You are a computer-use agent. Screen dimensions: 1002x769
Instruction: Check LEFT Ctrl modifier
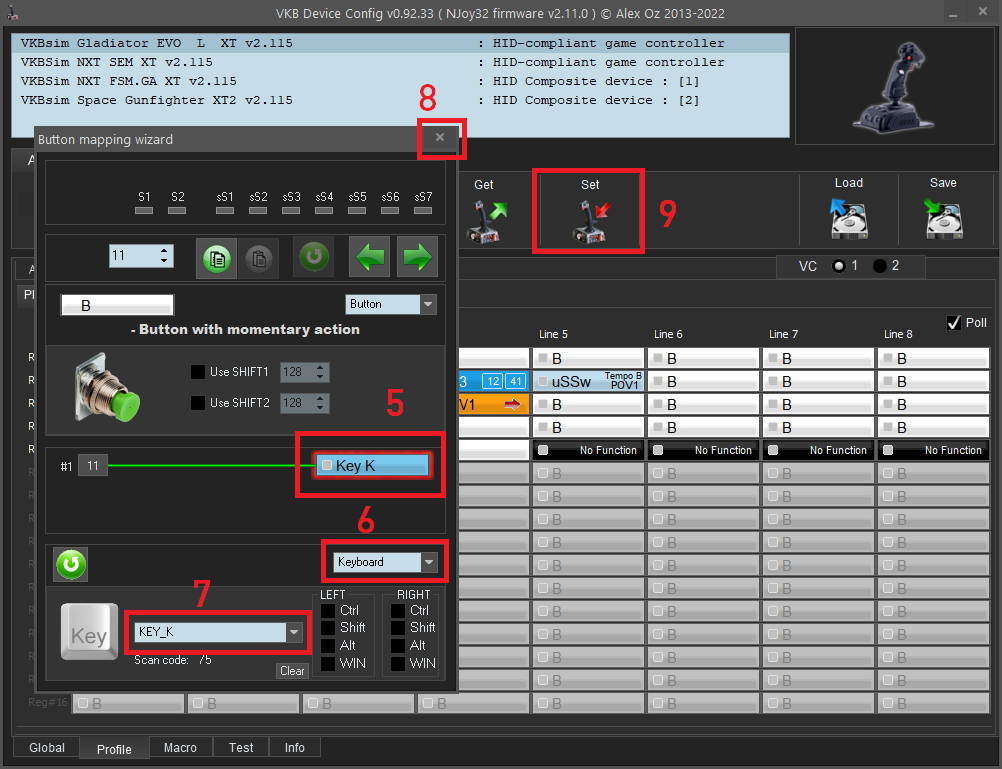click(328, 610)
